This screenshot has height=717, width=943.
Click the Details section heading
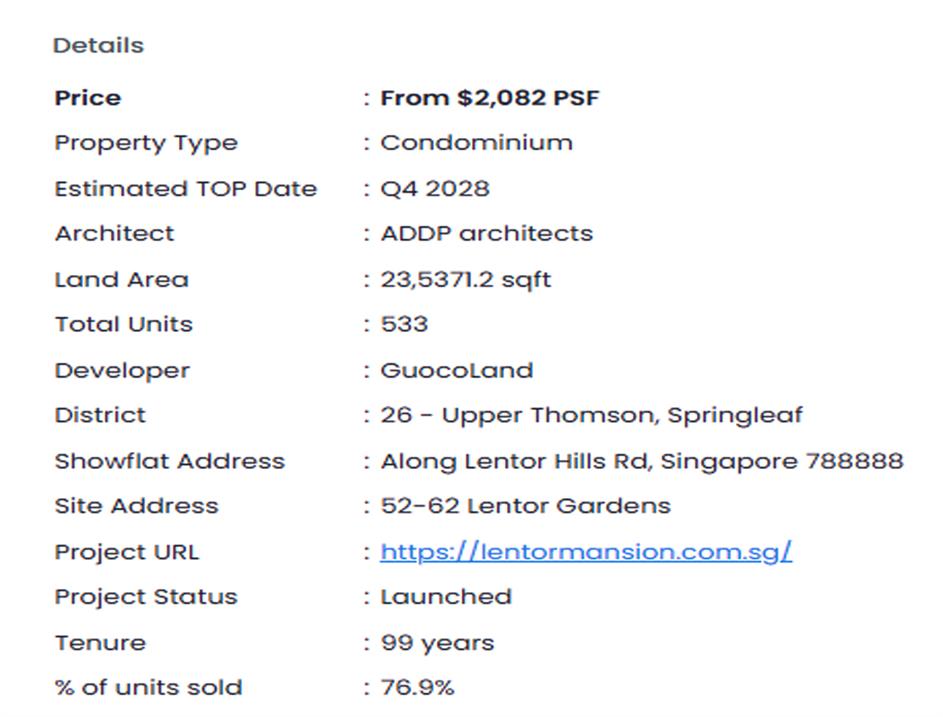point(98,45)
